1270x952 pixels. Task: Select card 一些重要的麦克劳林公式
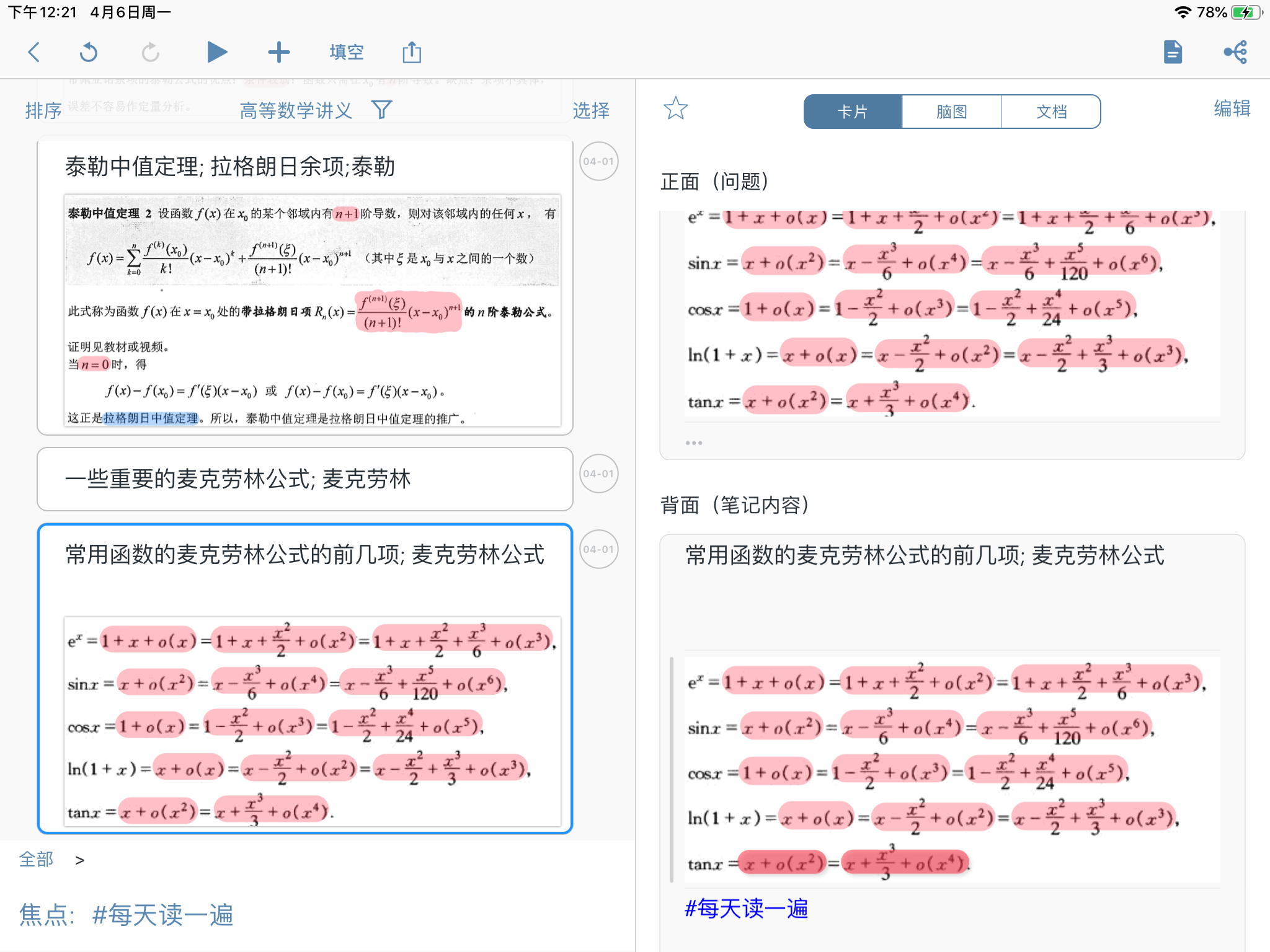[305, 479]
